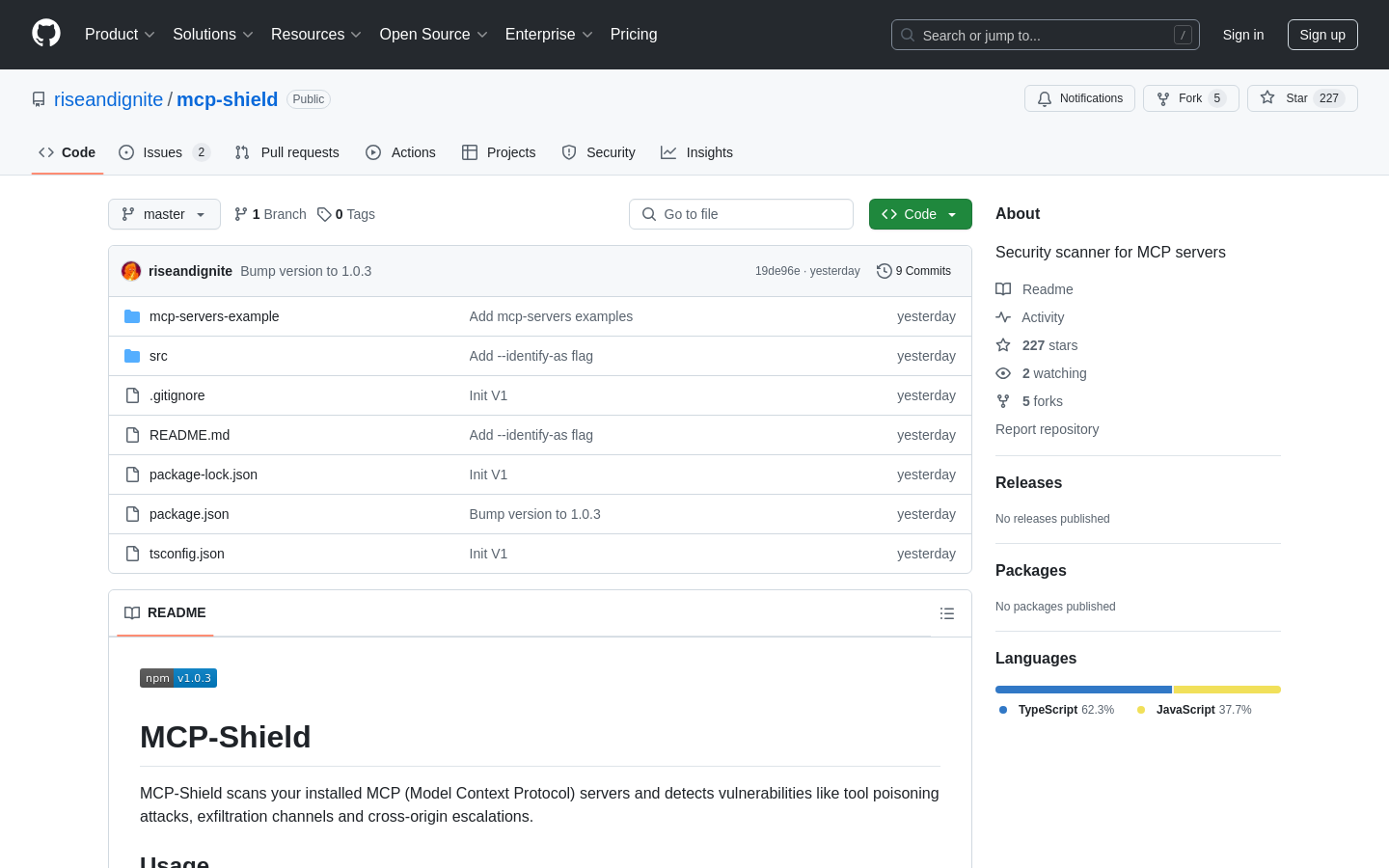The height and width of the screenshot is (868, 1389).
Task: Open the master branch dropdown
Action: [164, 214]
